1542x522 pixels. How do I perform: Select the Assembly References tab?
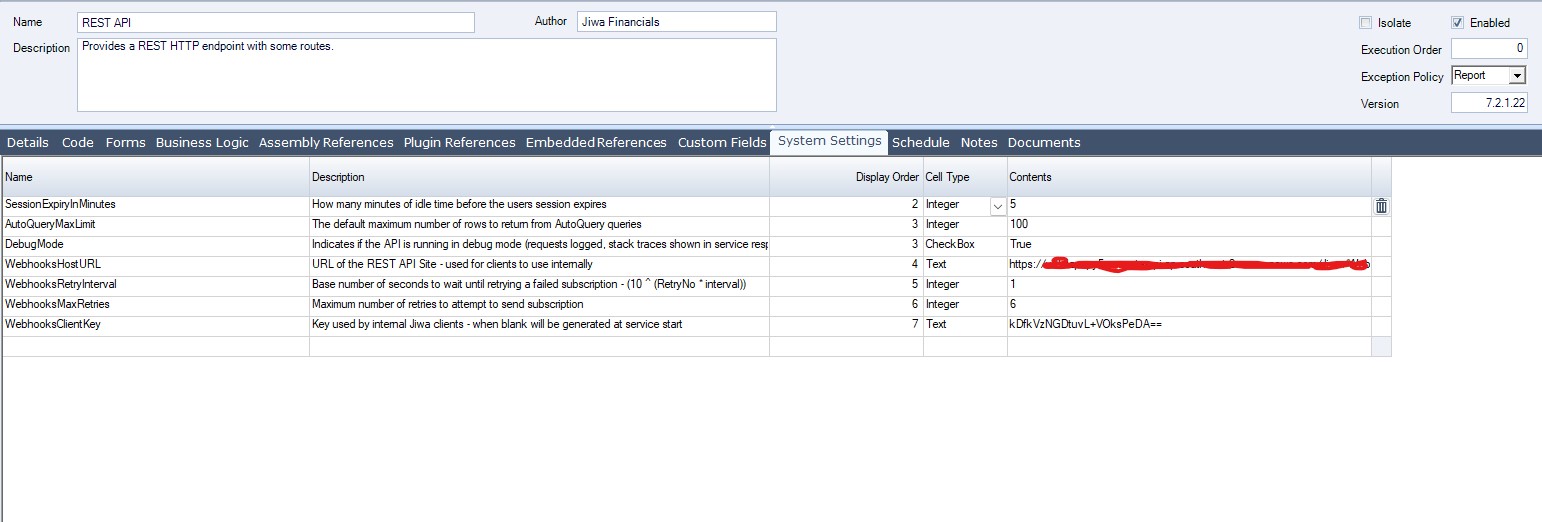pos(326,143)
